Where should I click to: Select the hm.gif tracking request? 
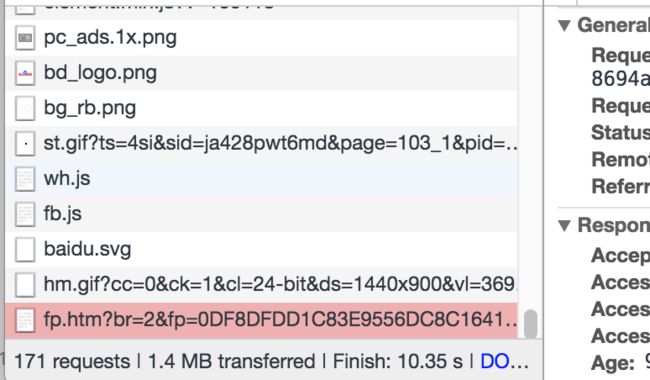(x=261, y=285)
